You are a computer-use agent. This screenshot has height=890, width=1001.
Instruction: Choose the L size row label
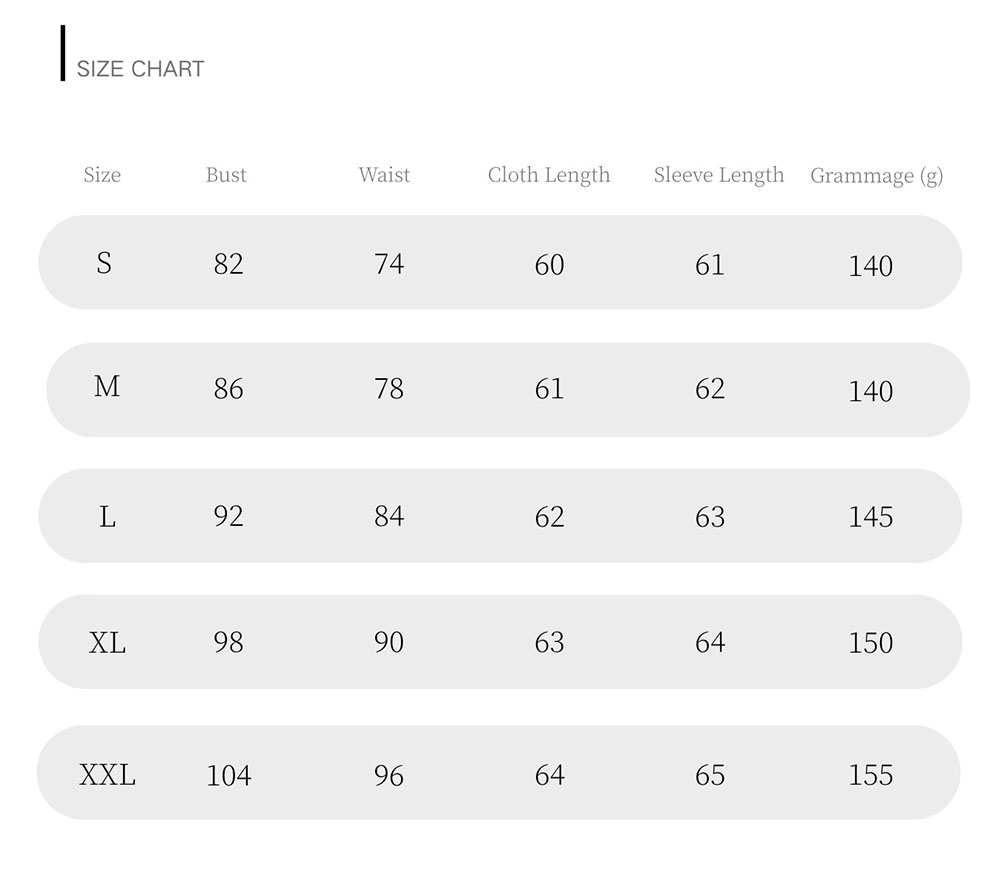click(107, 516)
